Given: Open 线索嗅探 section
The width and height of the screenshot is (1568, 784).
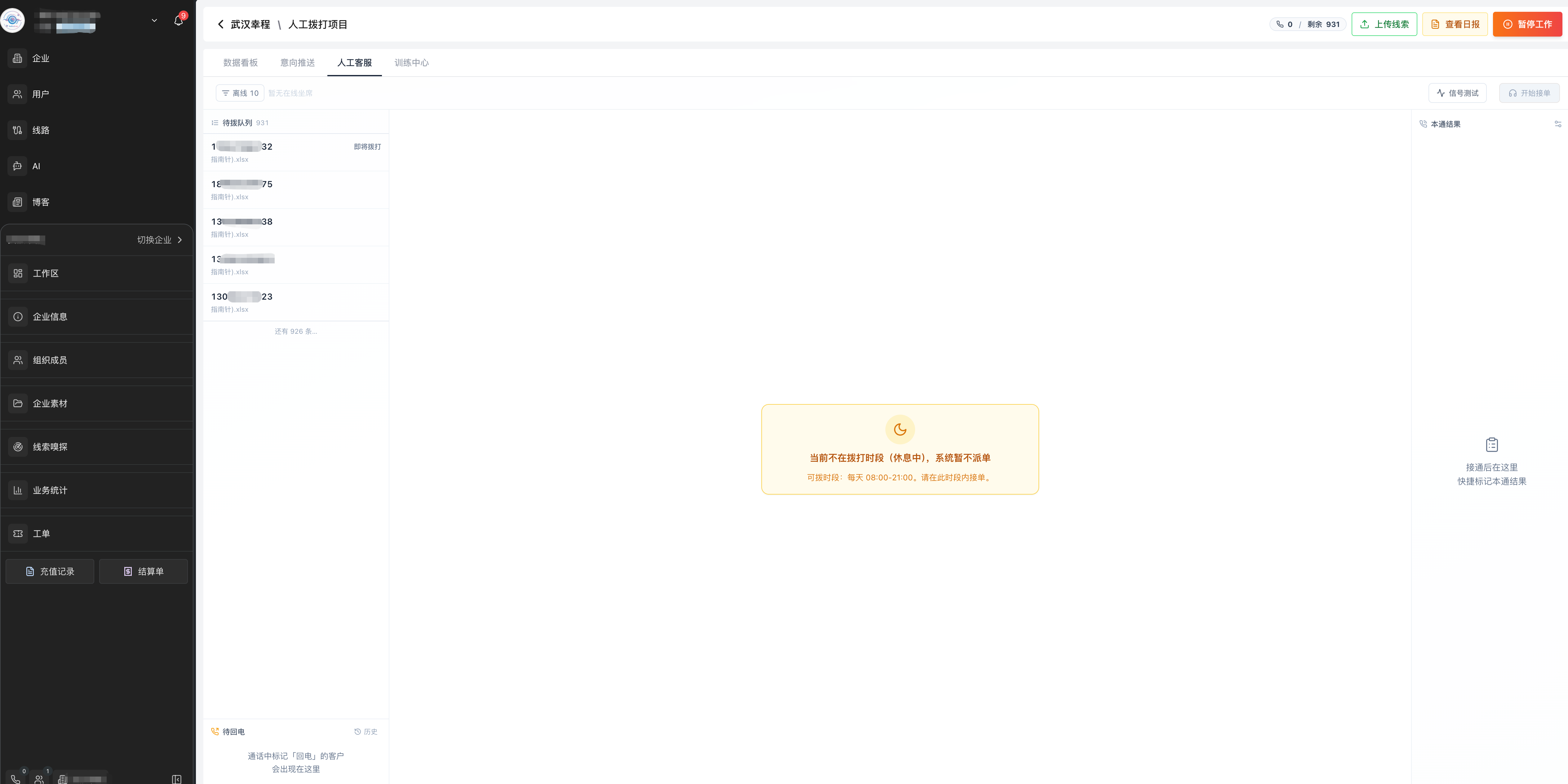Looking at the screenshot, I should click(x=97, y=447).
